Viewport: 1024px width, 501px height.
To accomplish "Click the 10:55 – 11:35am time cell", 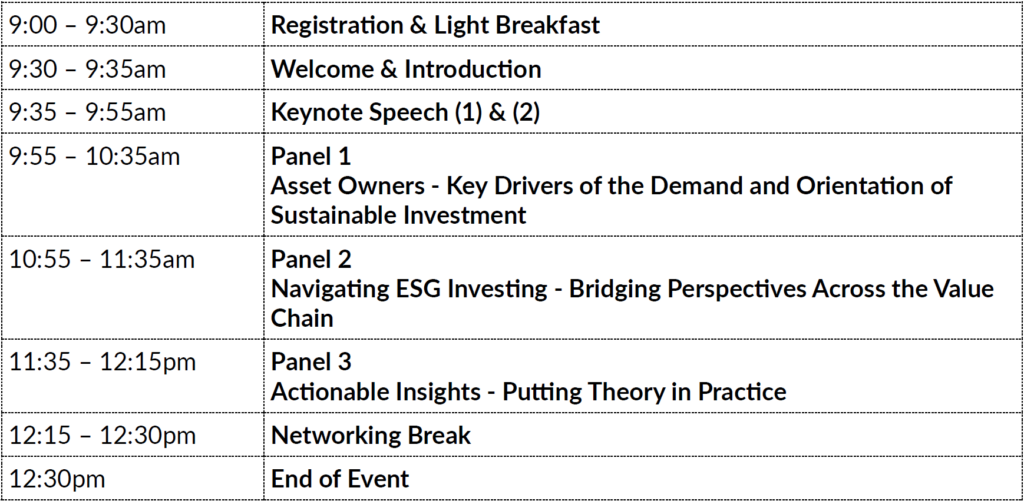I will point(102,260).
